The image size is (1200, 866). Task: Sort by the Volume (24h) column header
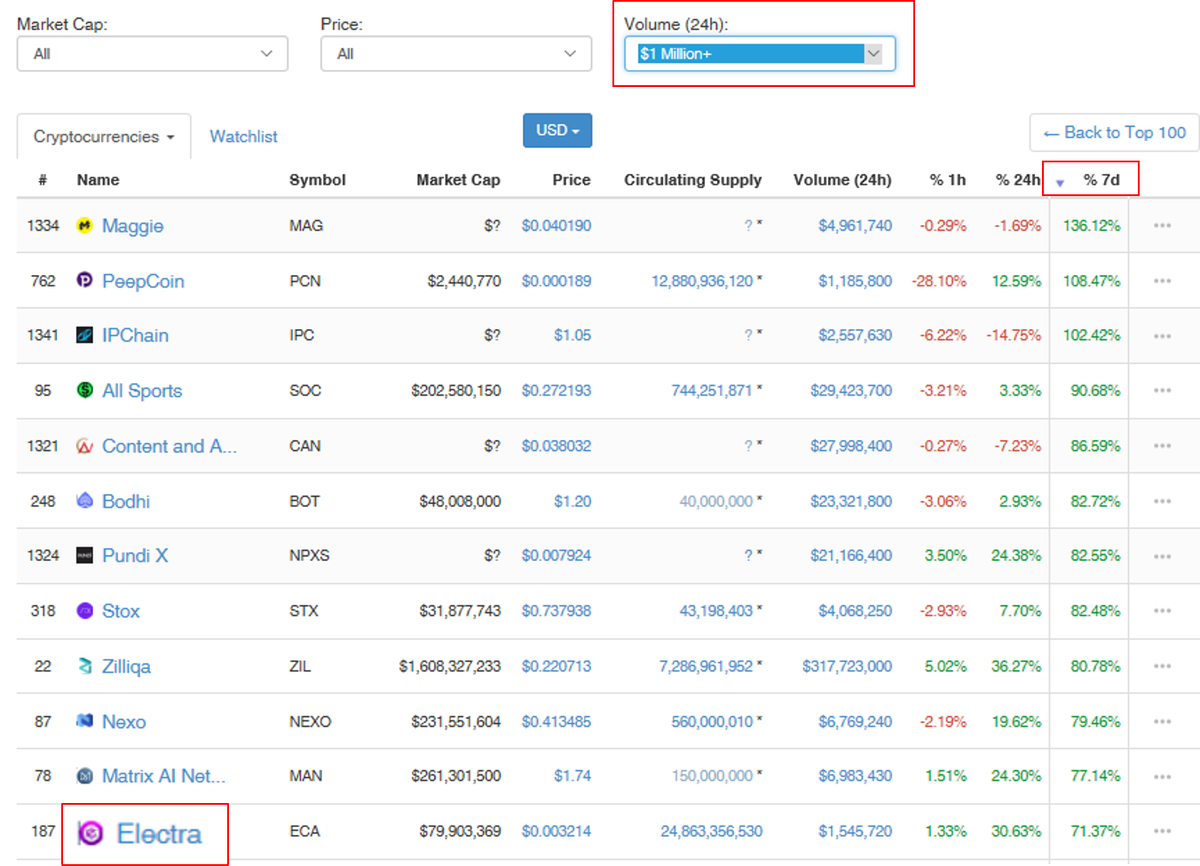tap(842, 180)
